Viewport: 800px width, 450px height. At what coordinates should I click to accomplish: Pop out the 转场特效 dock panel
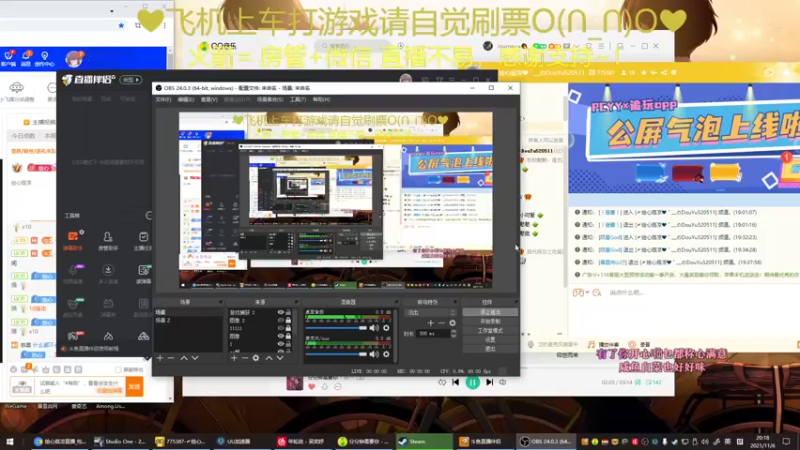tap(455, 302)
